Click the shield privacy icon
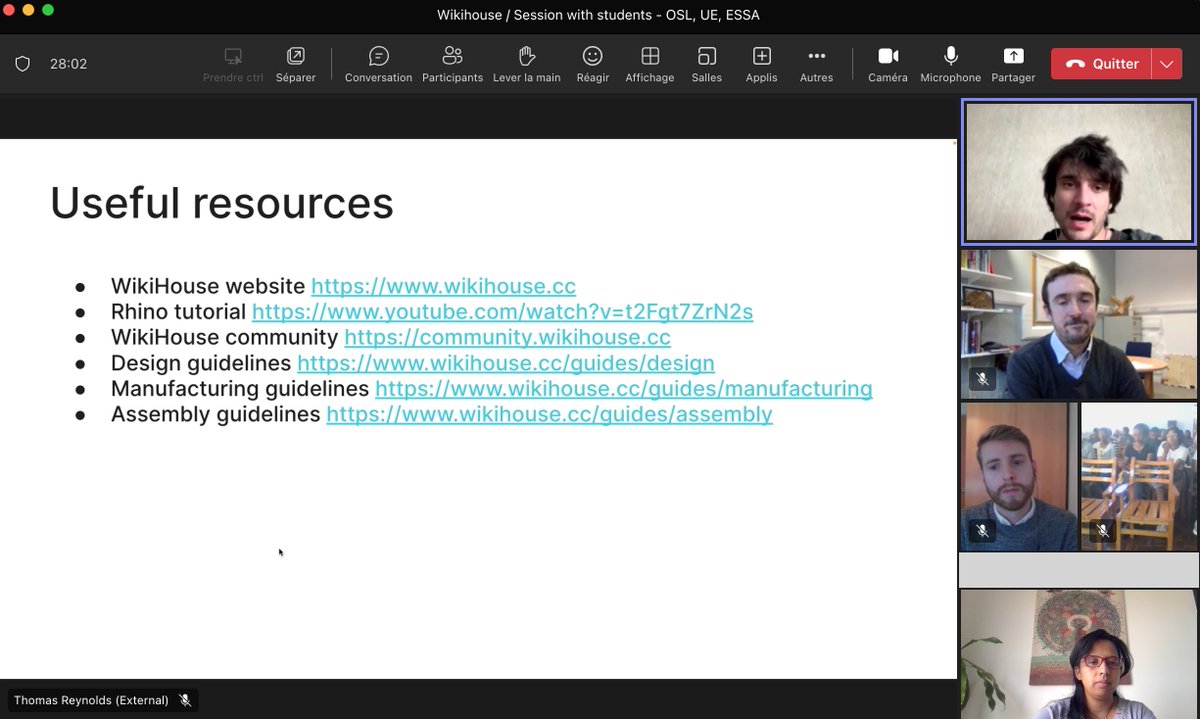 (22, 64)
